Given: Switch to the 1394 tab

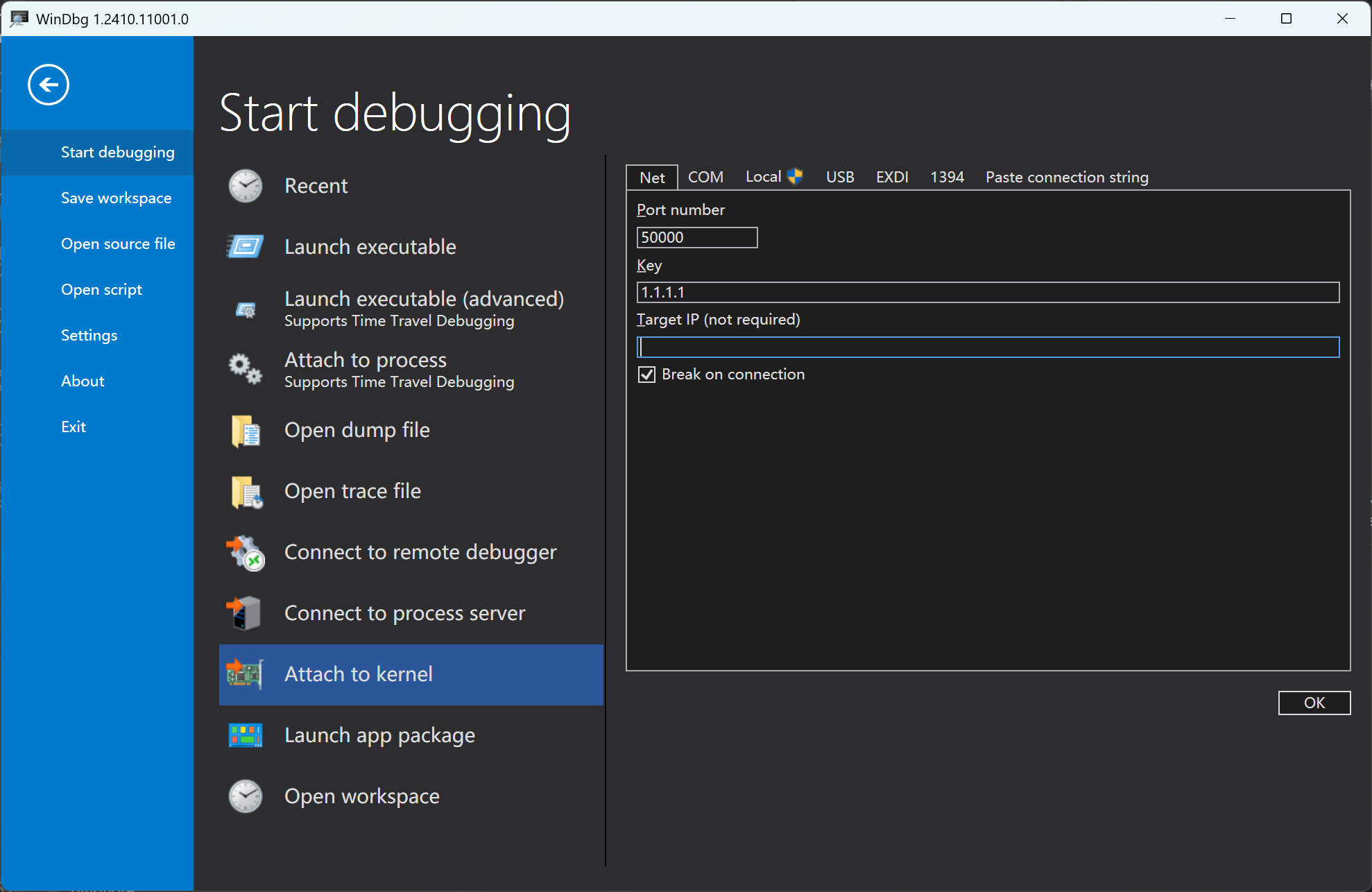Looking at the screenshot, I should [x=947, y=178].
